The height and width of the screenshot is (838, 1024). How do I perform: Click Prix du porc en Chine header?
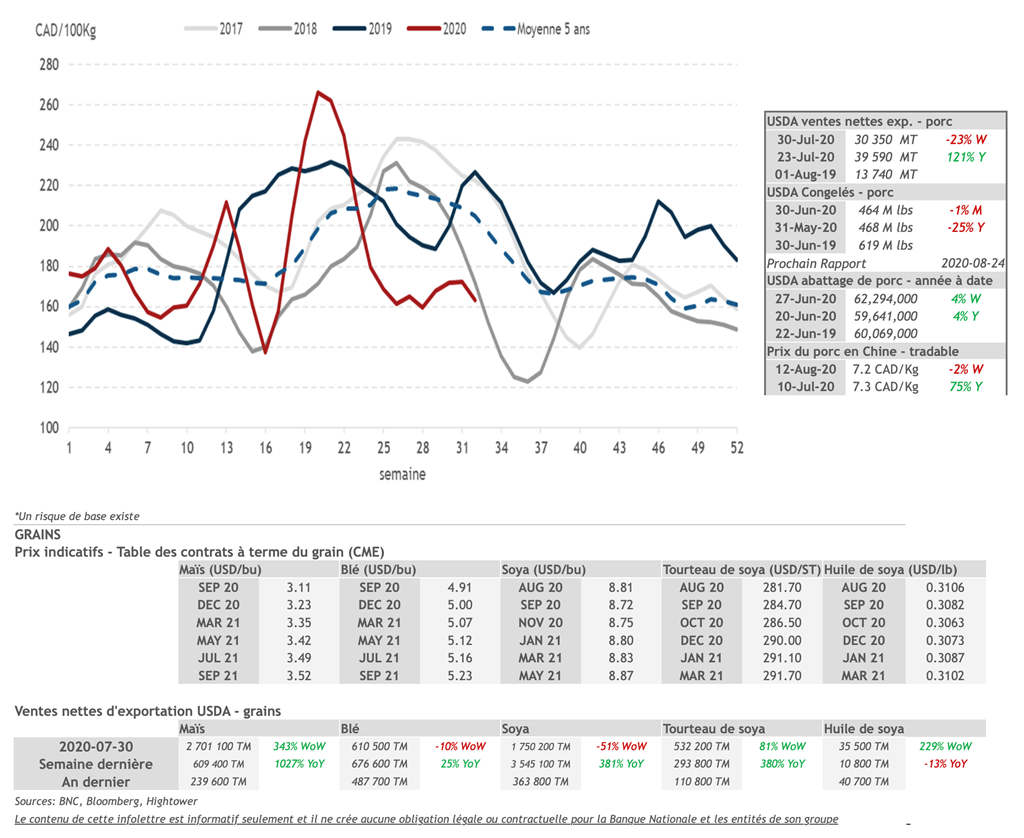point(862,351)
